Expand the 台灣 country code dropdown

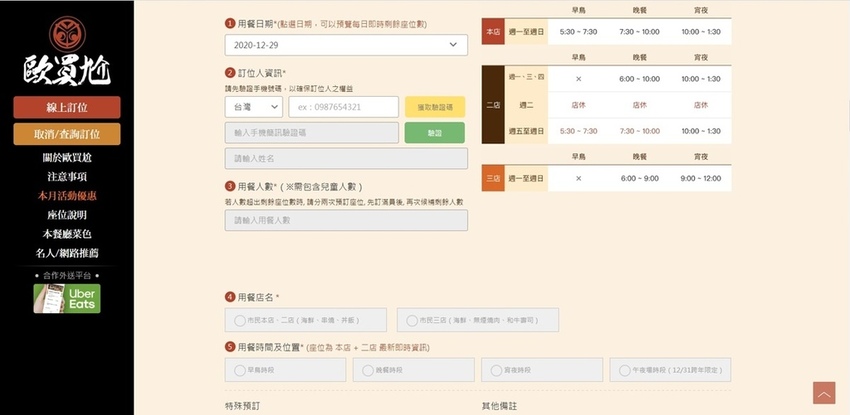(x=253, y=107)
